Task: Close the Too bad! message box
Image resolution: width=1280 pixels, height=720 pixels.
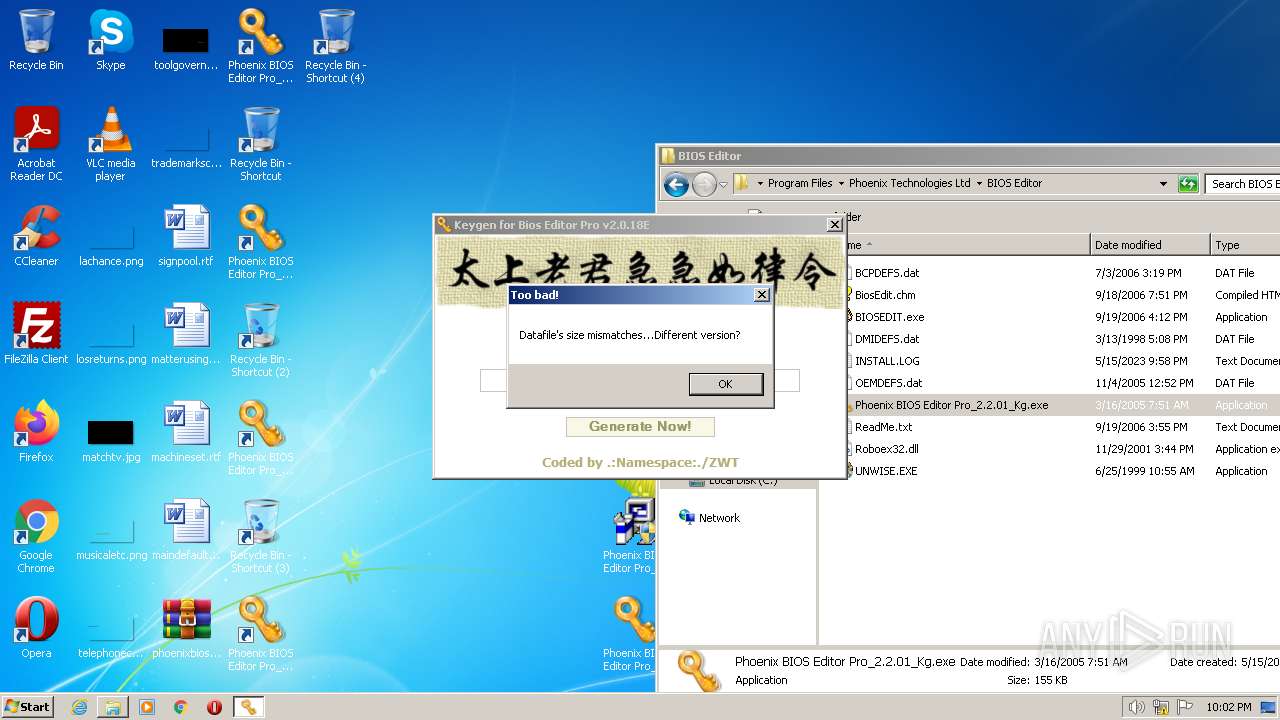Action: pos(761,295)
